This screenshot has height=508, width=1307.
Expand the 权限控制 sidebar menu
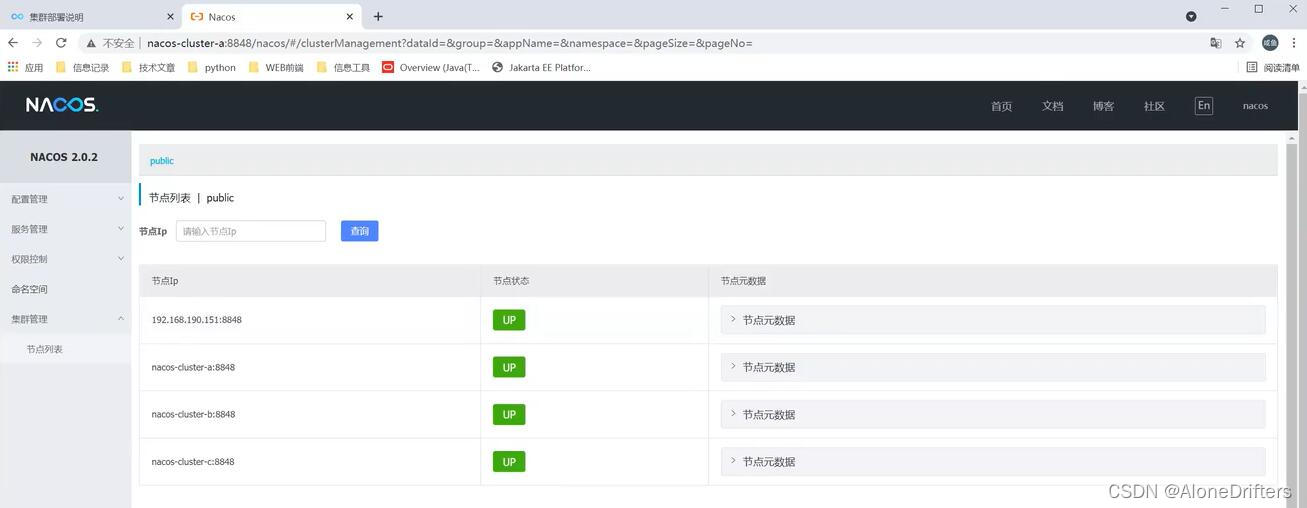(65, 259)
